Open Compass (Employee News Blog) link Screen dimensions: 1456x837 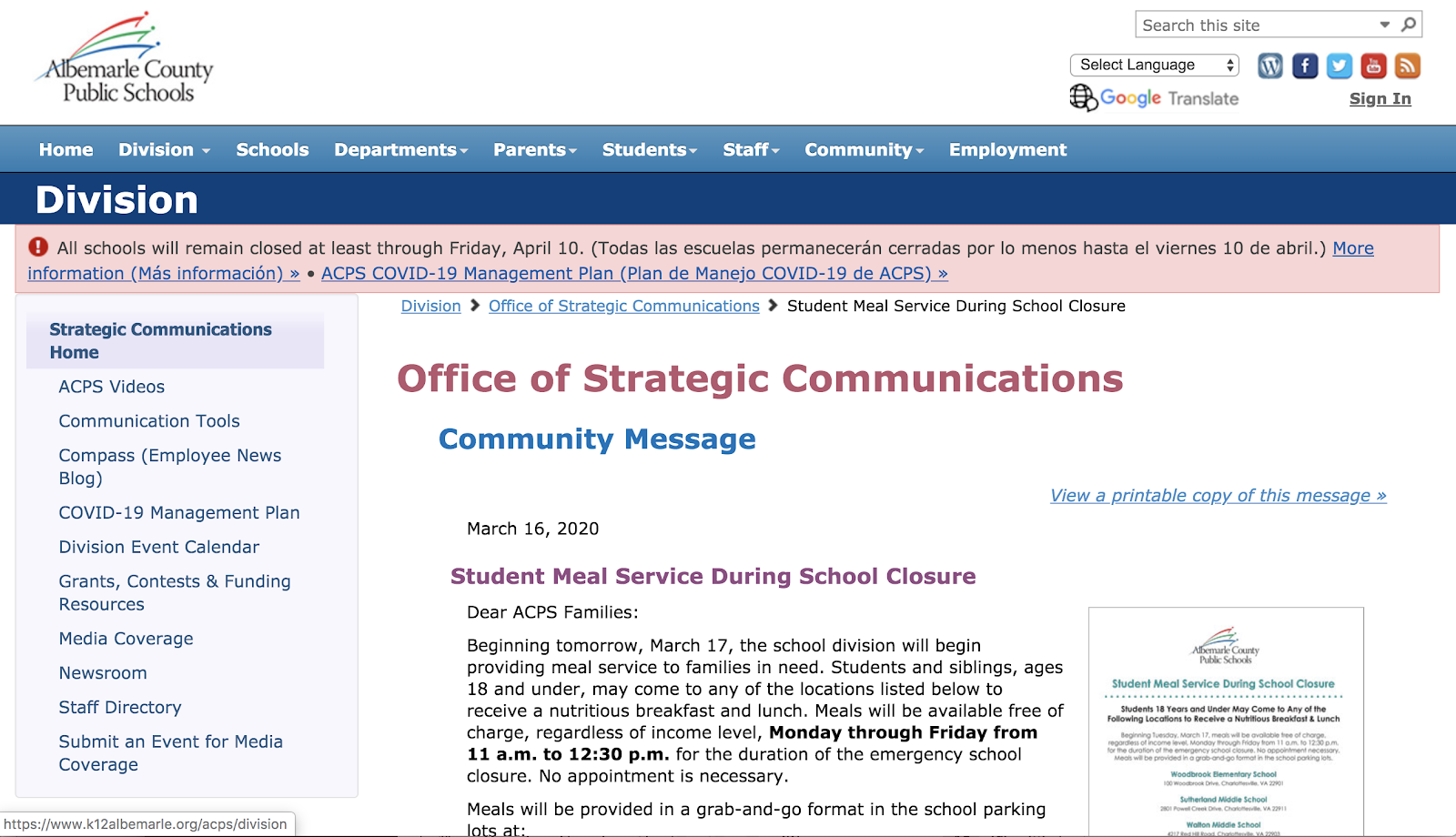(170, 467)
